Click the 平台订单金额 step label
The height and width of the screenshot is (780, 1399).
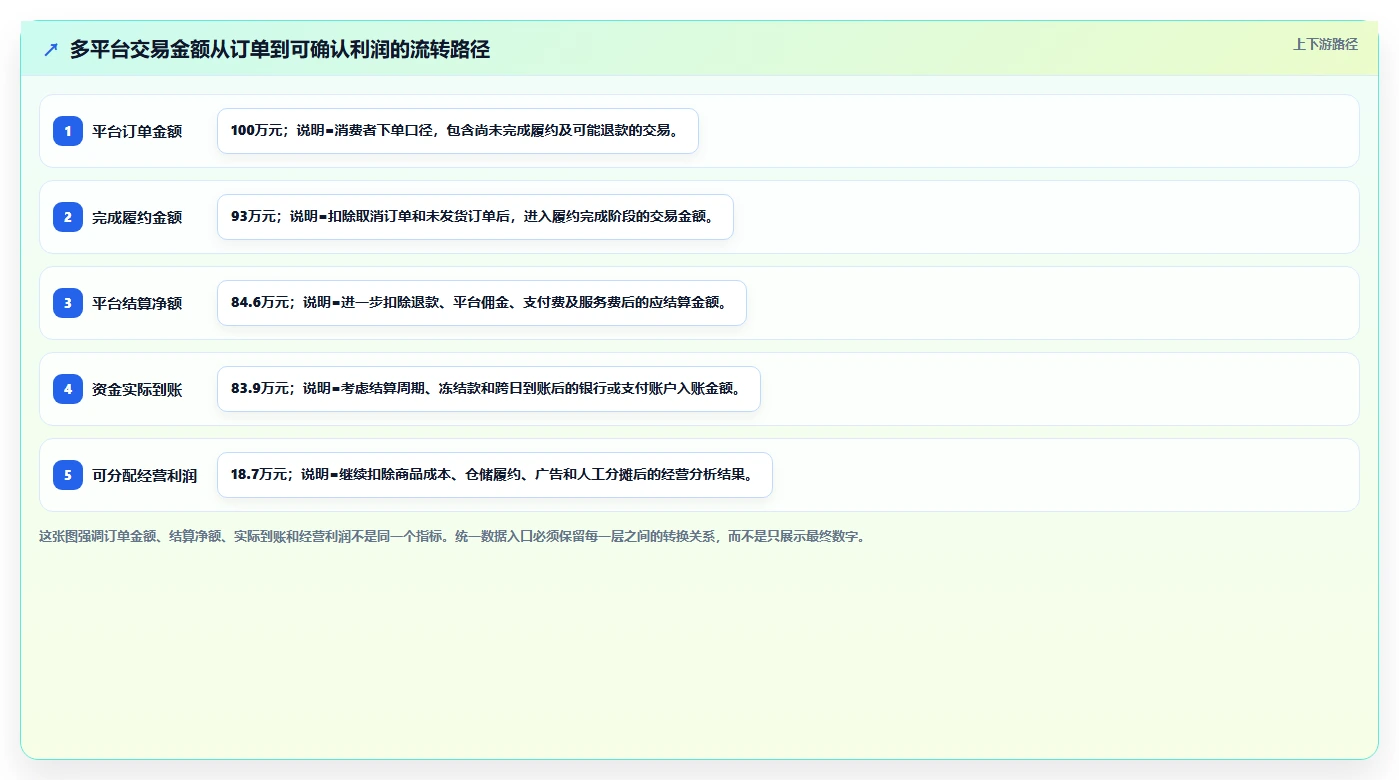137,131
